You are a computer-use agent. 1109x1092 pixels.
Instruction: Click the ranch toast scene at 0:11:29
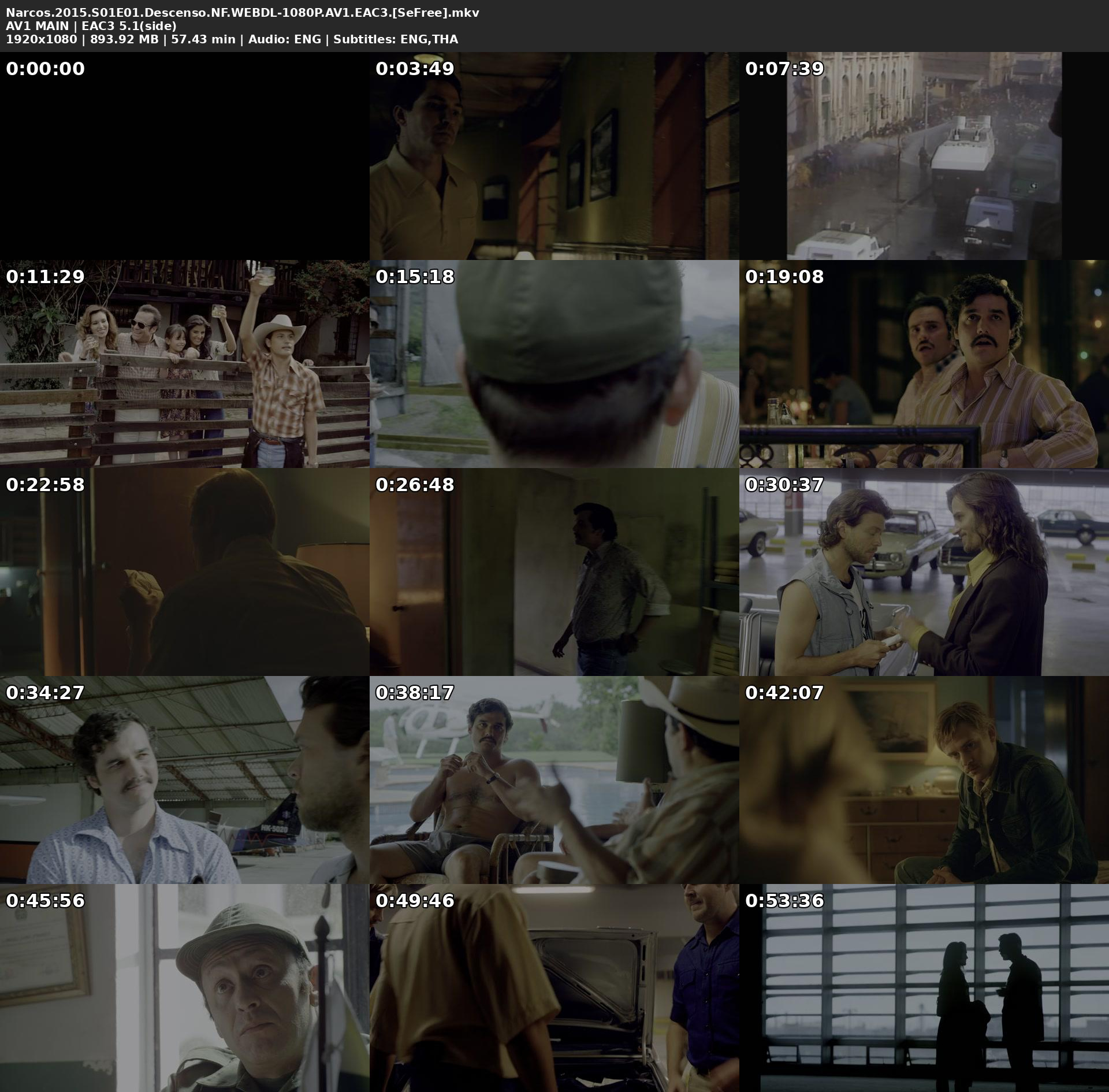tap(184, 364)
